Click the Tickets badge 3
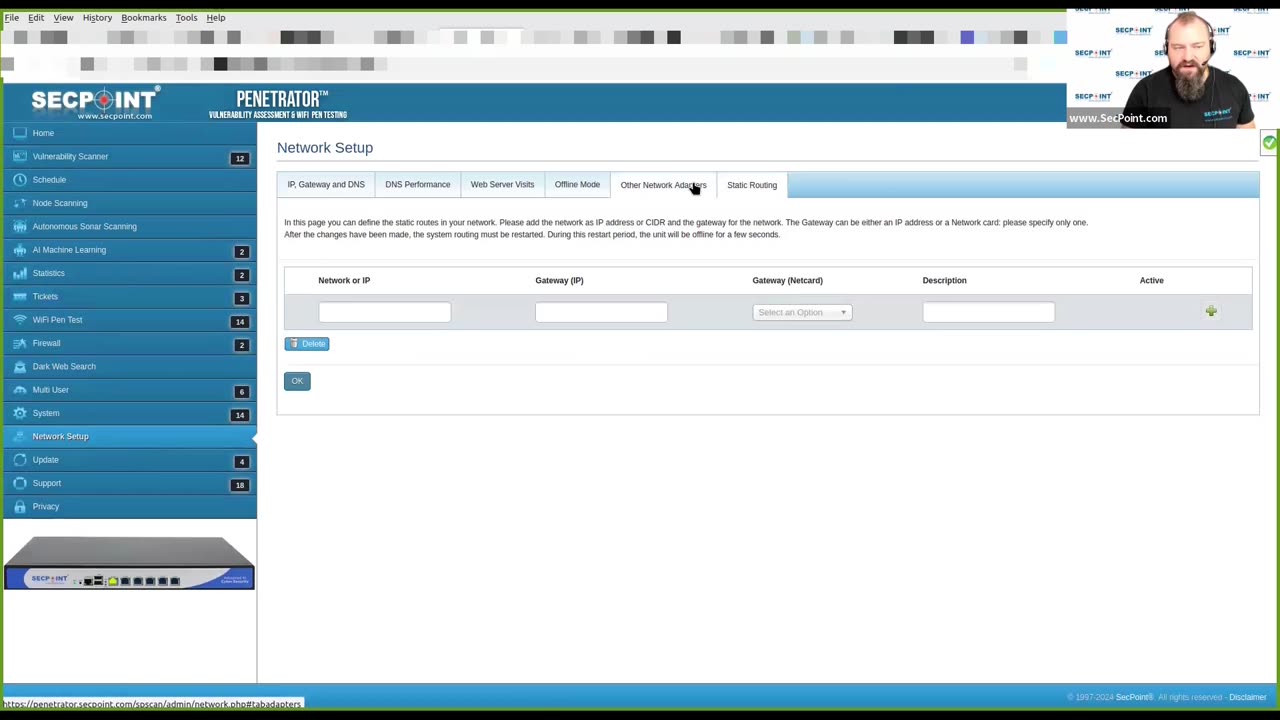Viewport: 1280px width, 720px height. click(x=241, y=298)
